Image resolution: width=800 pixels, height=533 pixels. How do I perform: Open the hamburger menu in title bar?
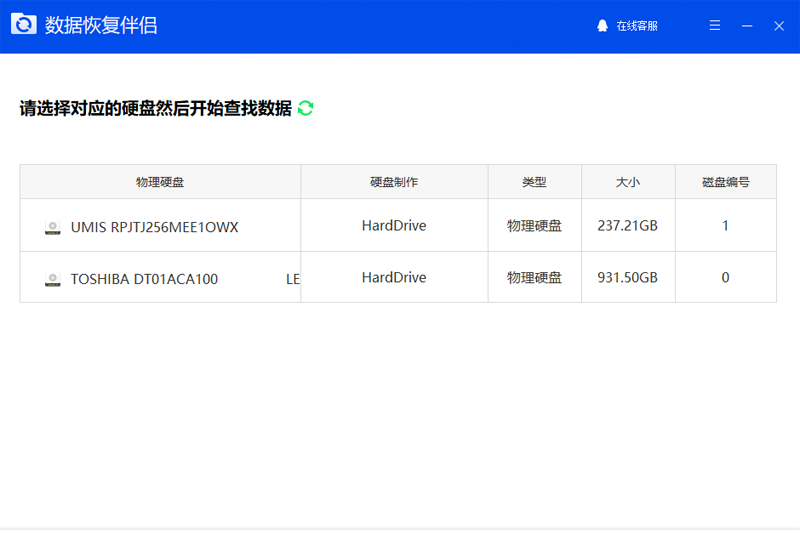click(x=715, y=26)
